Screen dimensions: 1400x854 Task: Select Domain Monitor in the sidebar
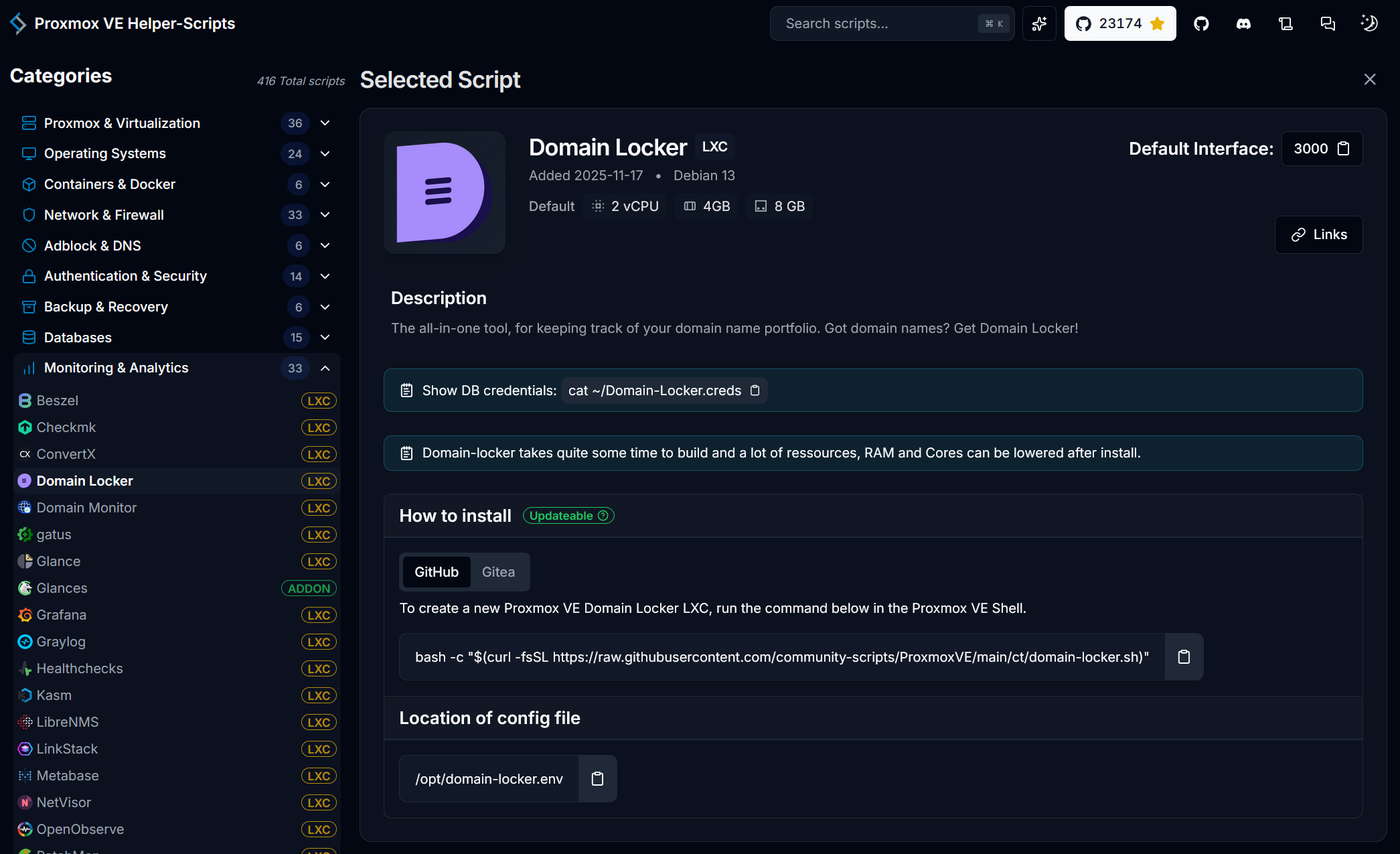86,508
